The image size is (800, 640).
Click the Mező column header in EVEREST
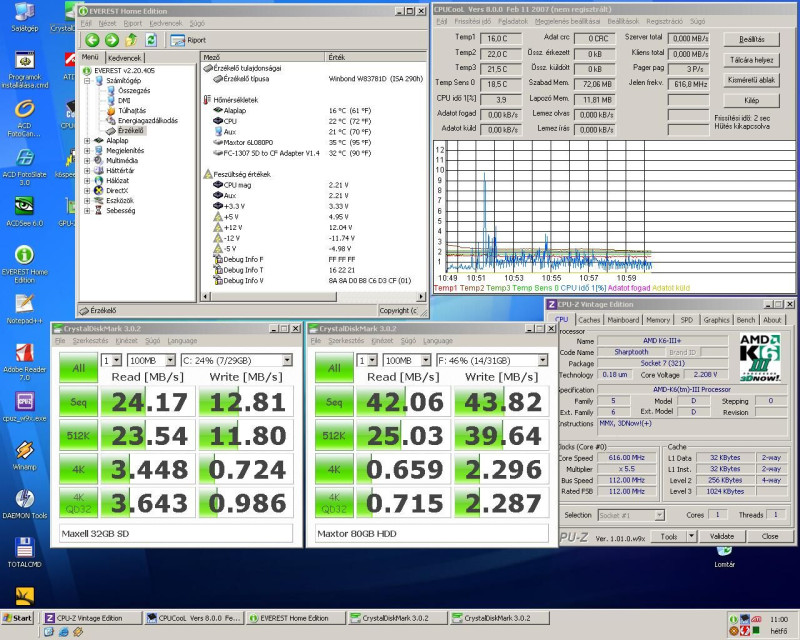[262, 57]
